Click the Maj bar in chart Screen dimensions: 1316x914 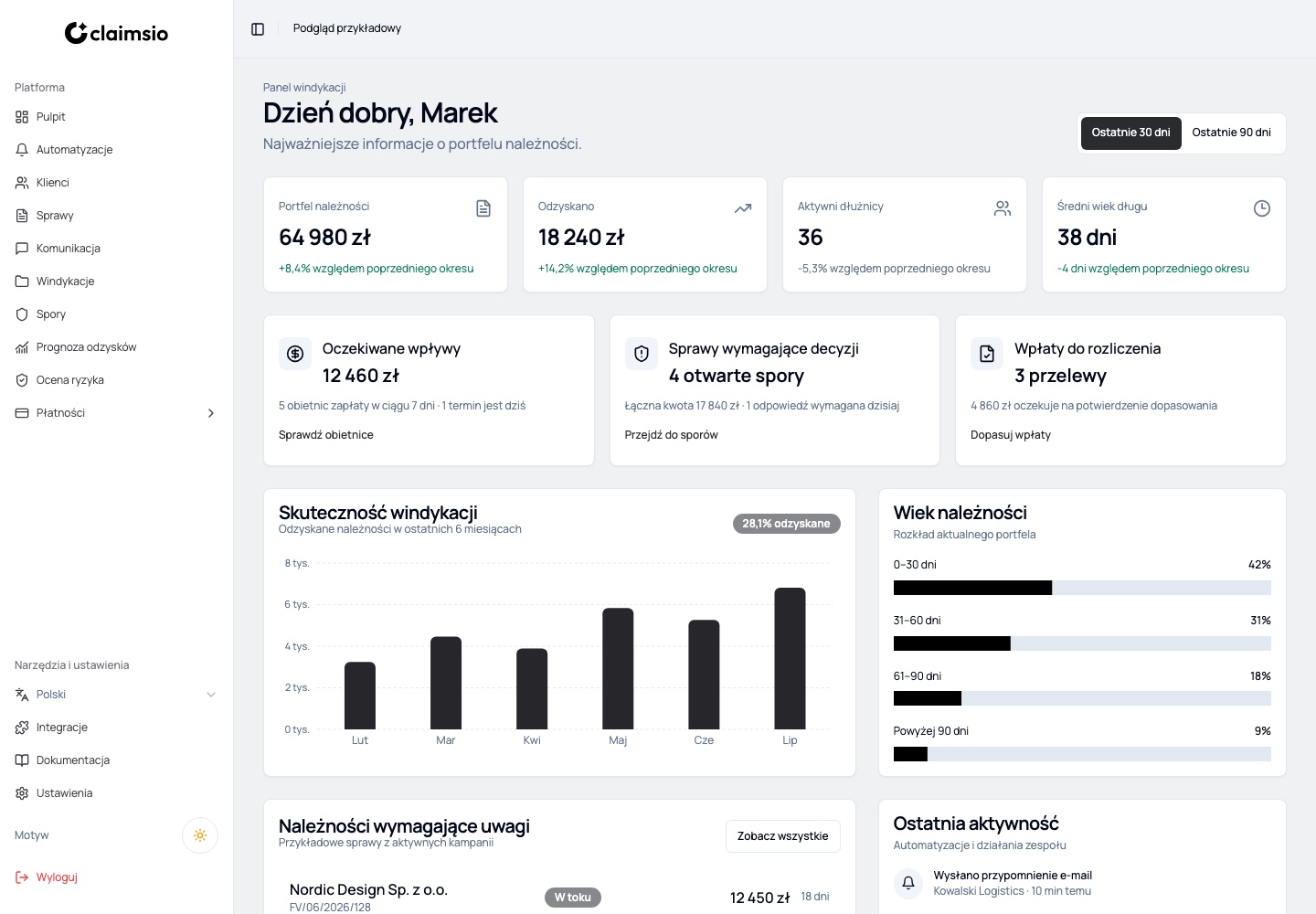tap(618, 668)
